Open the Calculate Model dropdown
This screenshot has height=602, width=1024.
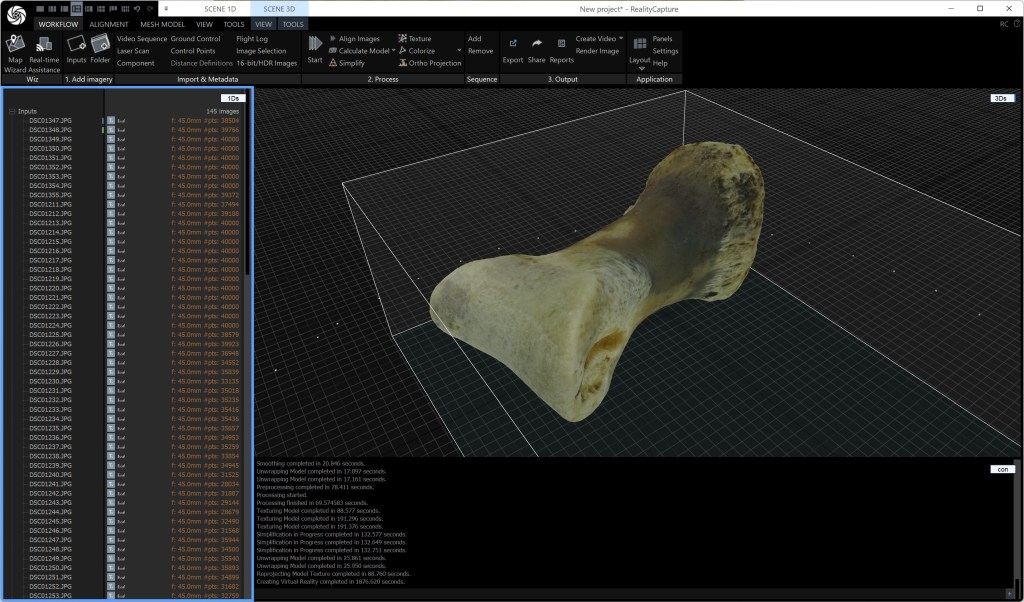pyautogui.click(x=393, y=51)
